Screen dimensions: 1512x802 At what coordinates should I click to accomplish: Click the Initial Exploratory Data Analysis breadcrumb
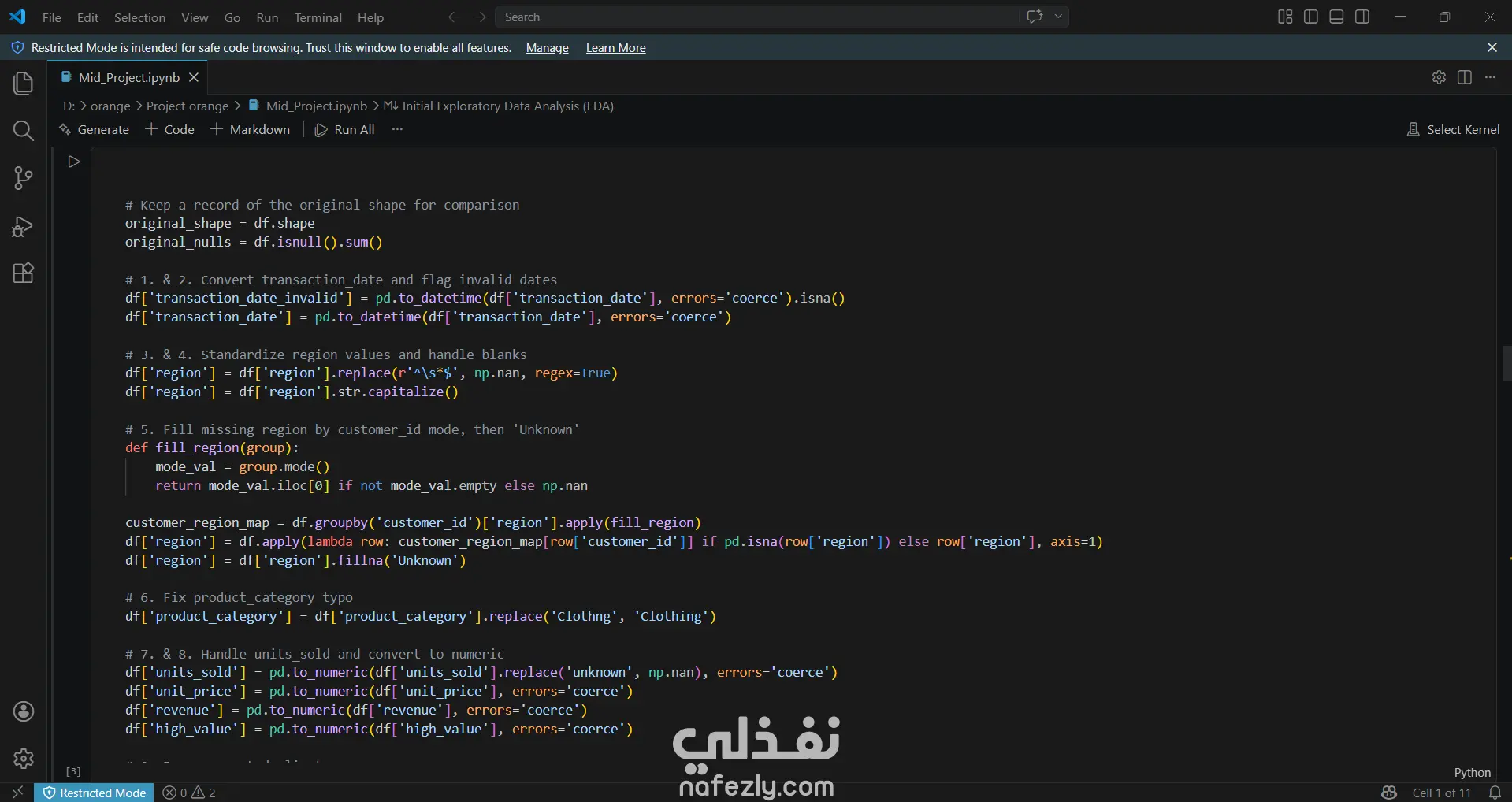(499, 106)
